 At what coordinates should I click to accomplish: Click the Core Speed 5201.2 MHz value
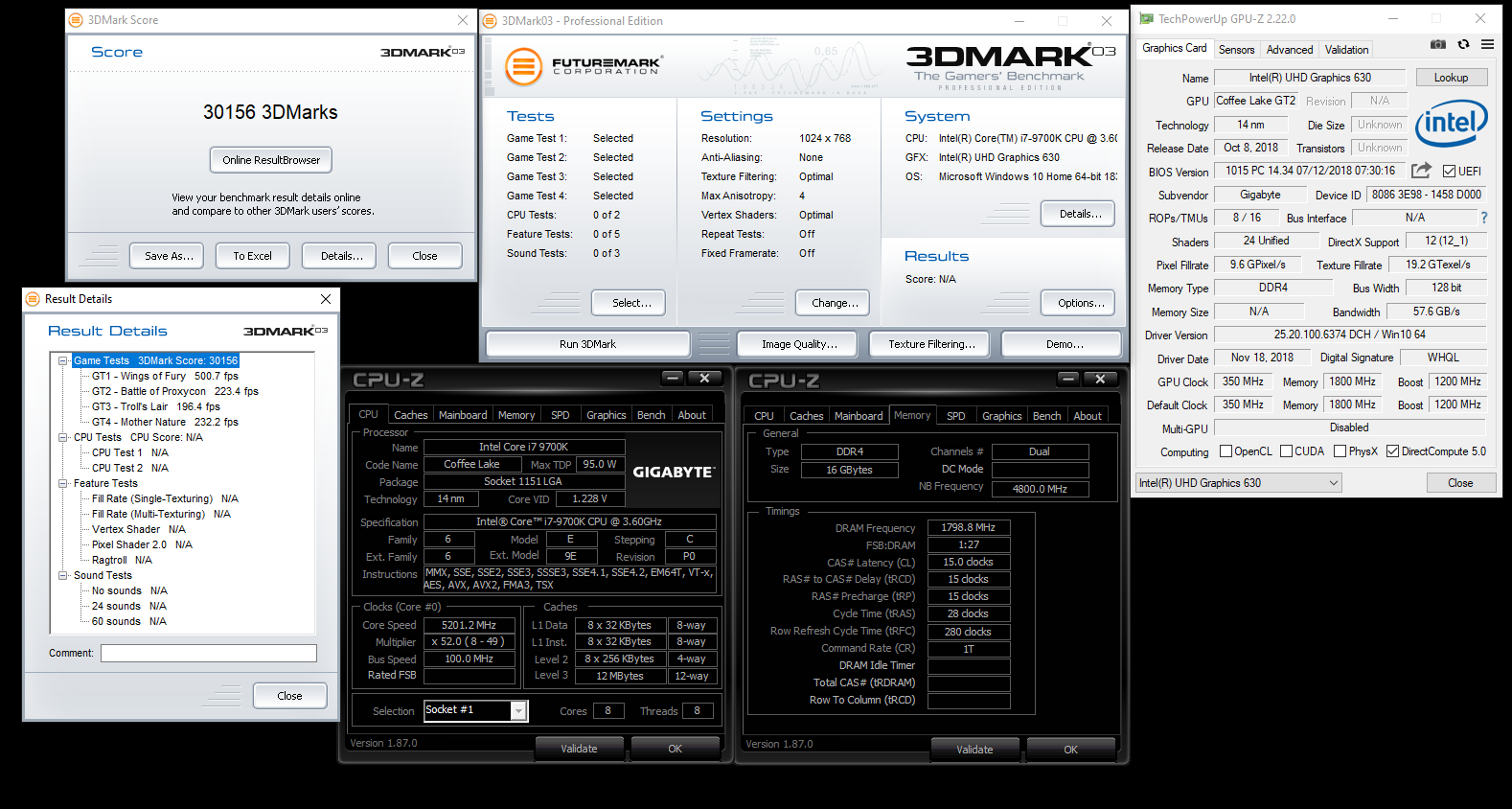[x=470, y=625]
